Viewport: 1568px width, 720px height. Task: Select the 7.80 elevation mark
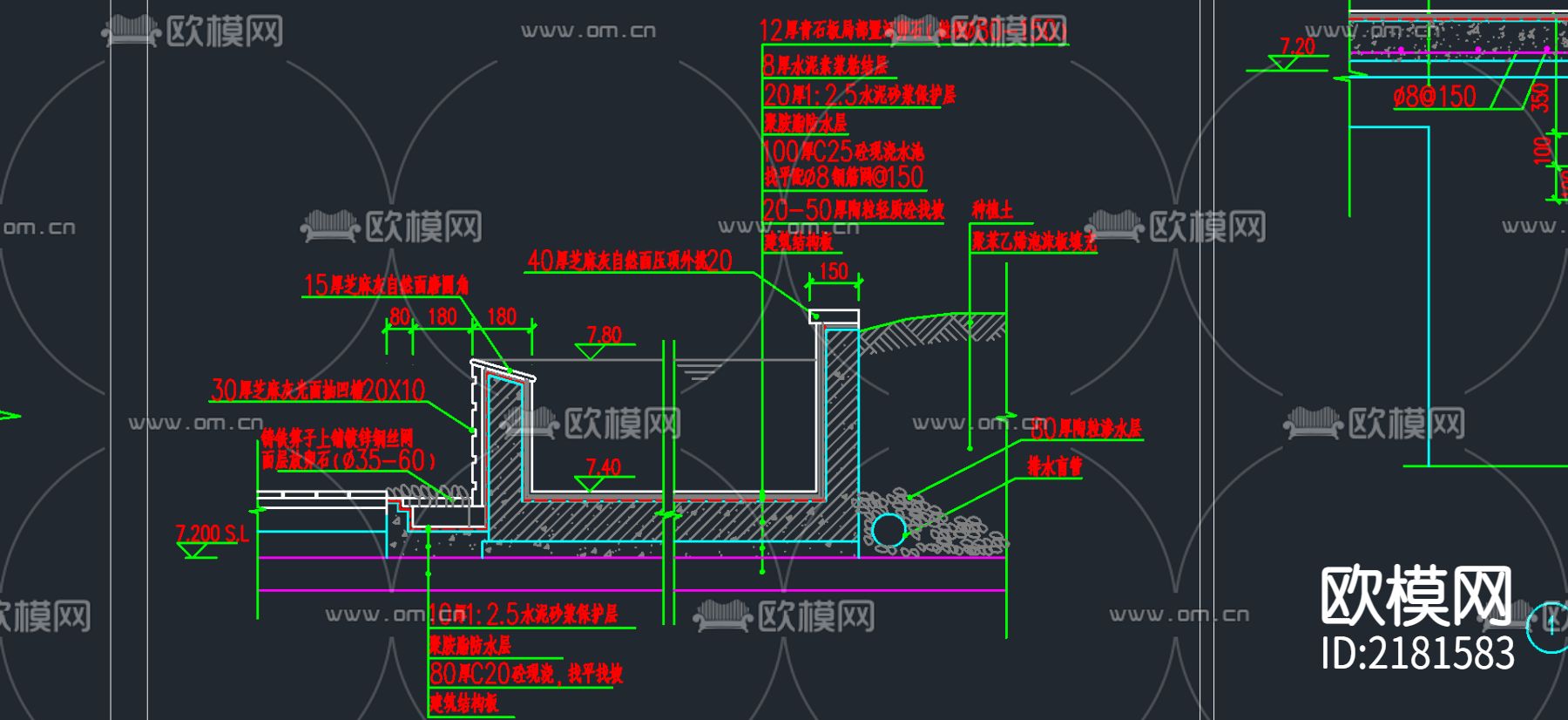pos(604,336)
